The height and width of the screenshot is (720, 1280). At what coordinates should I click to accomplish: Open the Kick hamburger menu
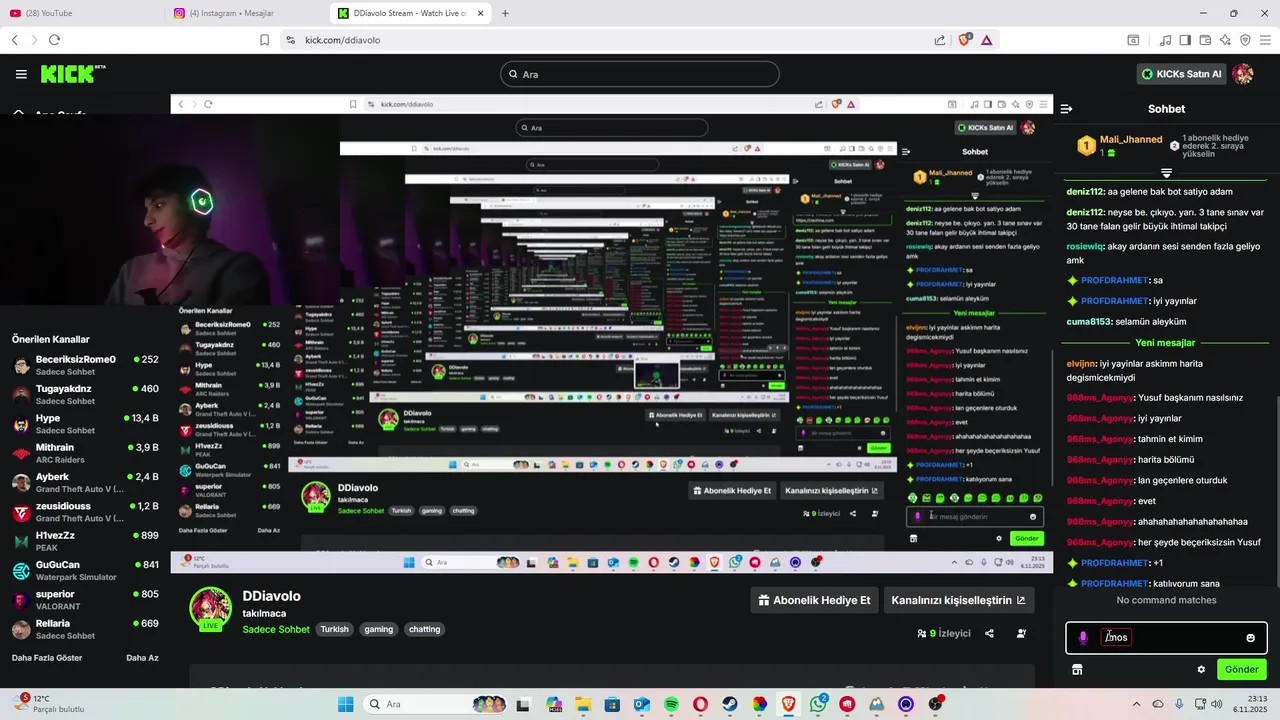click(21, 74)
